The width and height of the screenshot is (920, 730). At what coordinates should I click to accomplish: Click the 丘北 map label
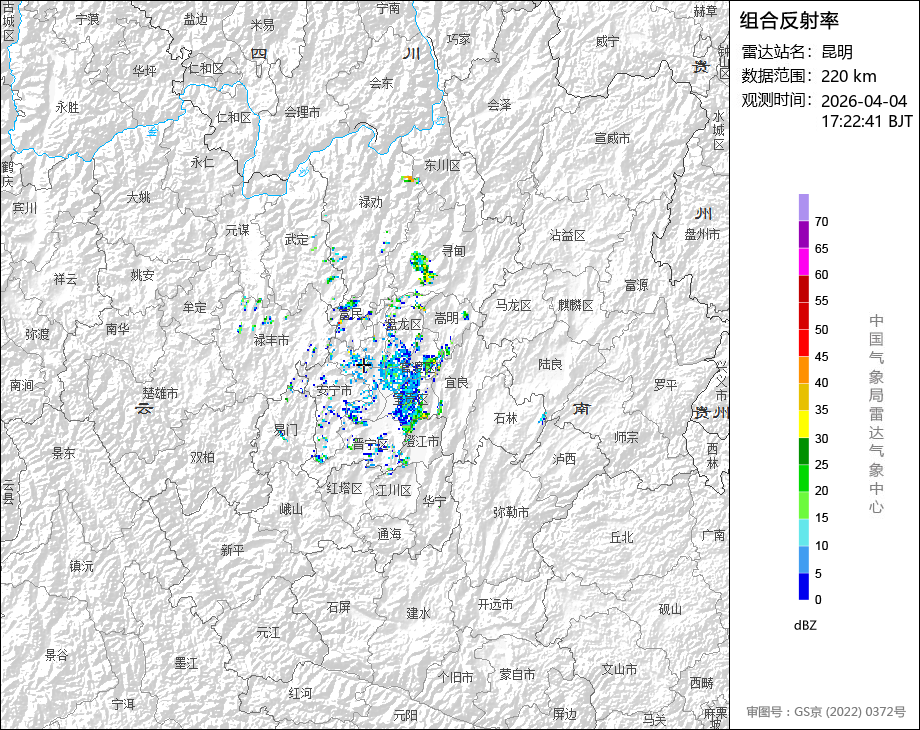[621, 537]
